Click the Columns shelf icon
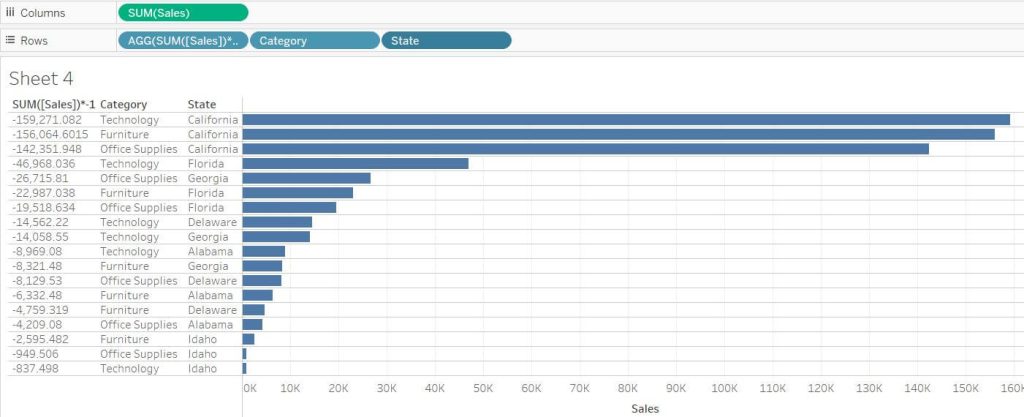Screen dimensions: 1024x417 click(11, 12)
